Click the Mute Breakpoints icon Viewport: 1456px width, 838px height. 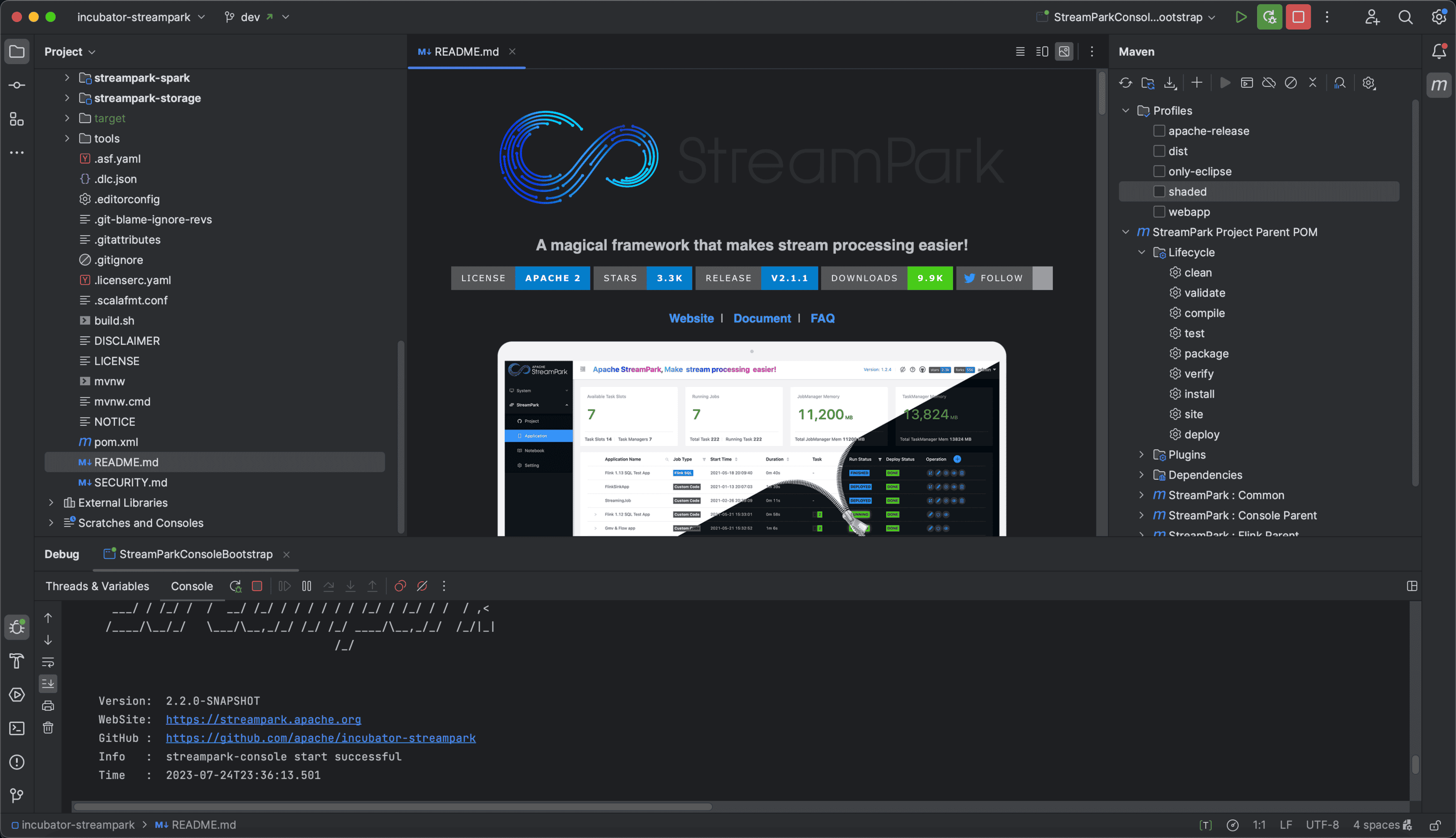pyautogui.click(x=422, y=586)
